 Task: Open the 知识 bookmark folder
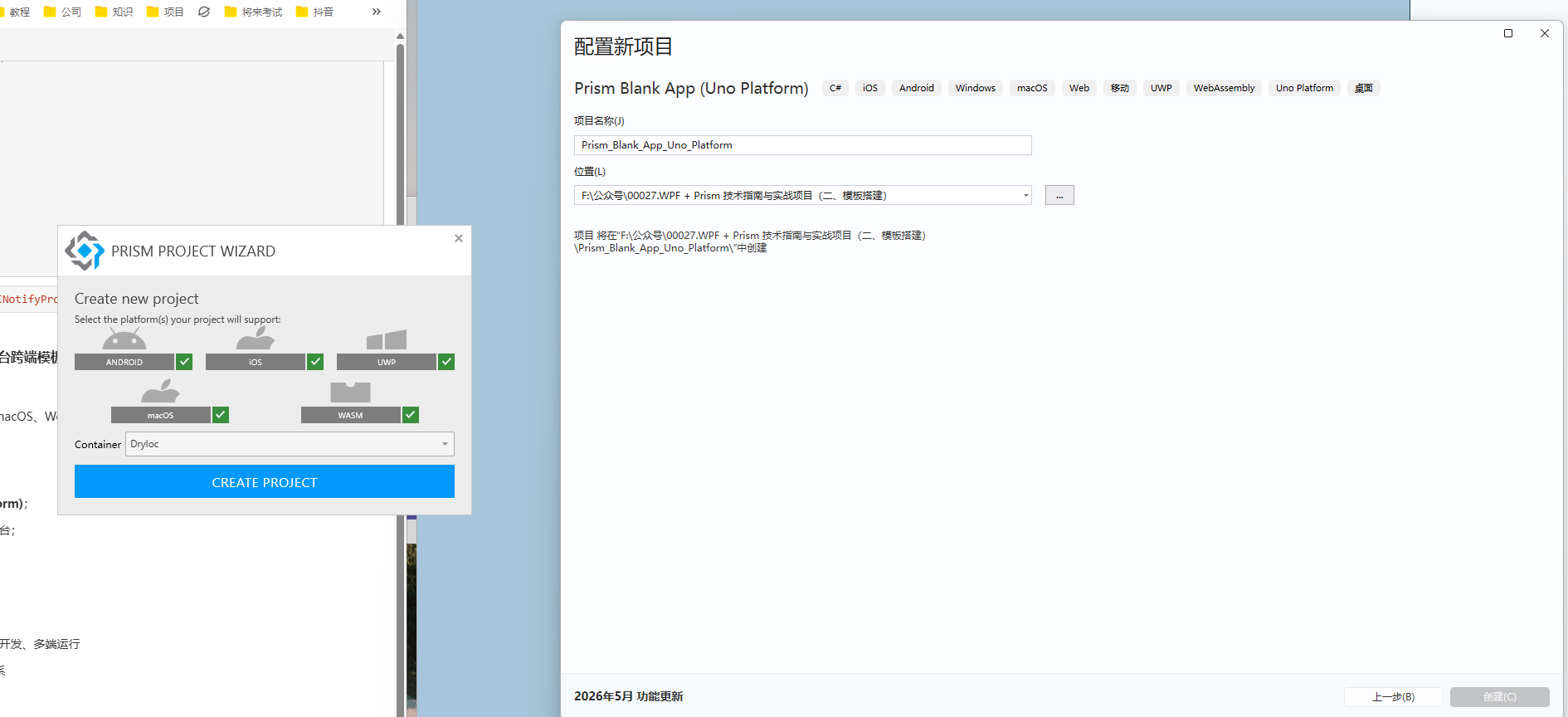(x=114, y=12)
